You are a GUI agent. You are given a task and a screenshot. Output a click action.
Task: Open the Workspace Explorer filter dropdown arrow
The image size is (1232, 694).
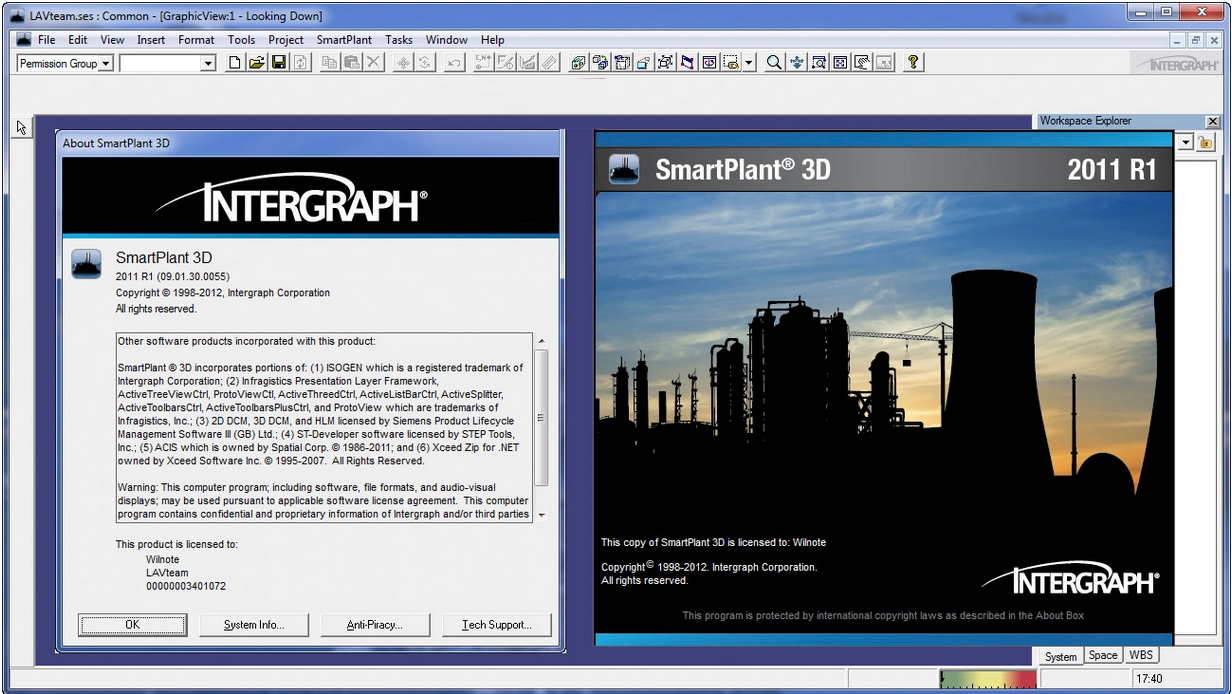(x=1187, y=143)
